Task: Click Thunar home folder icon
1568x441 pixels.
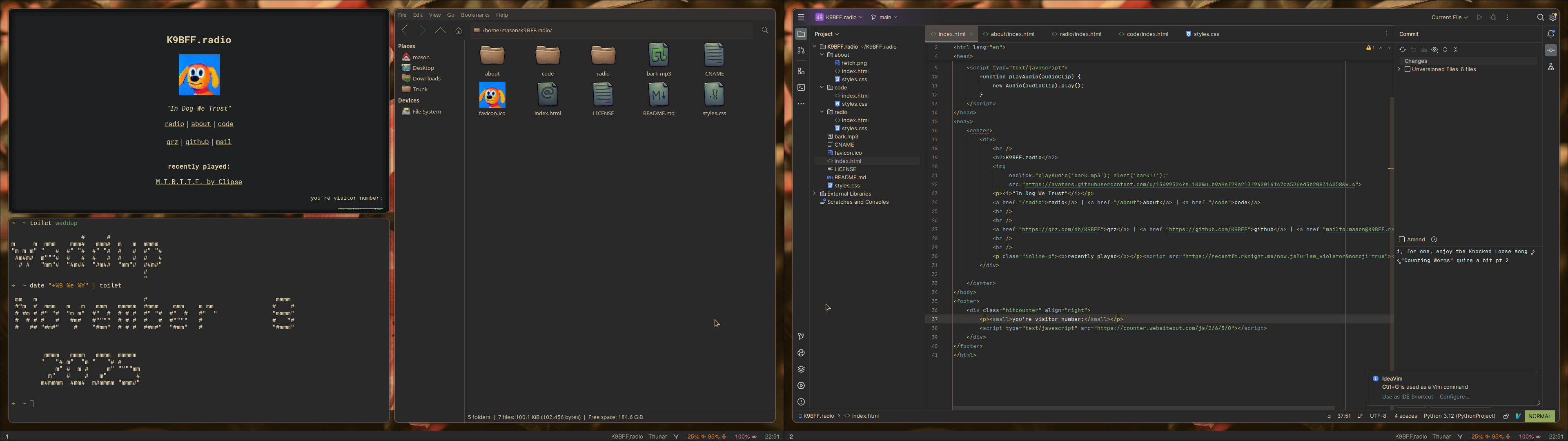Action: pos(458,31)
